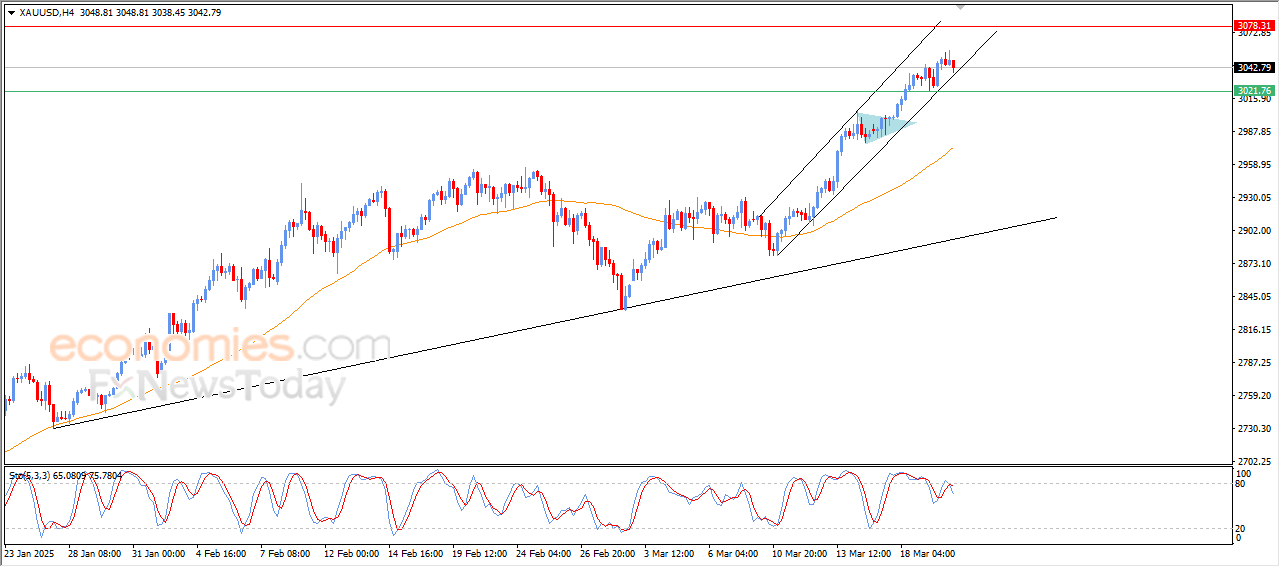Select the red 3078.31 price level label

pos(1253,25)
